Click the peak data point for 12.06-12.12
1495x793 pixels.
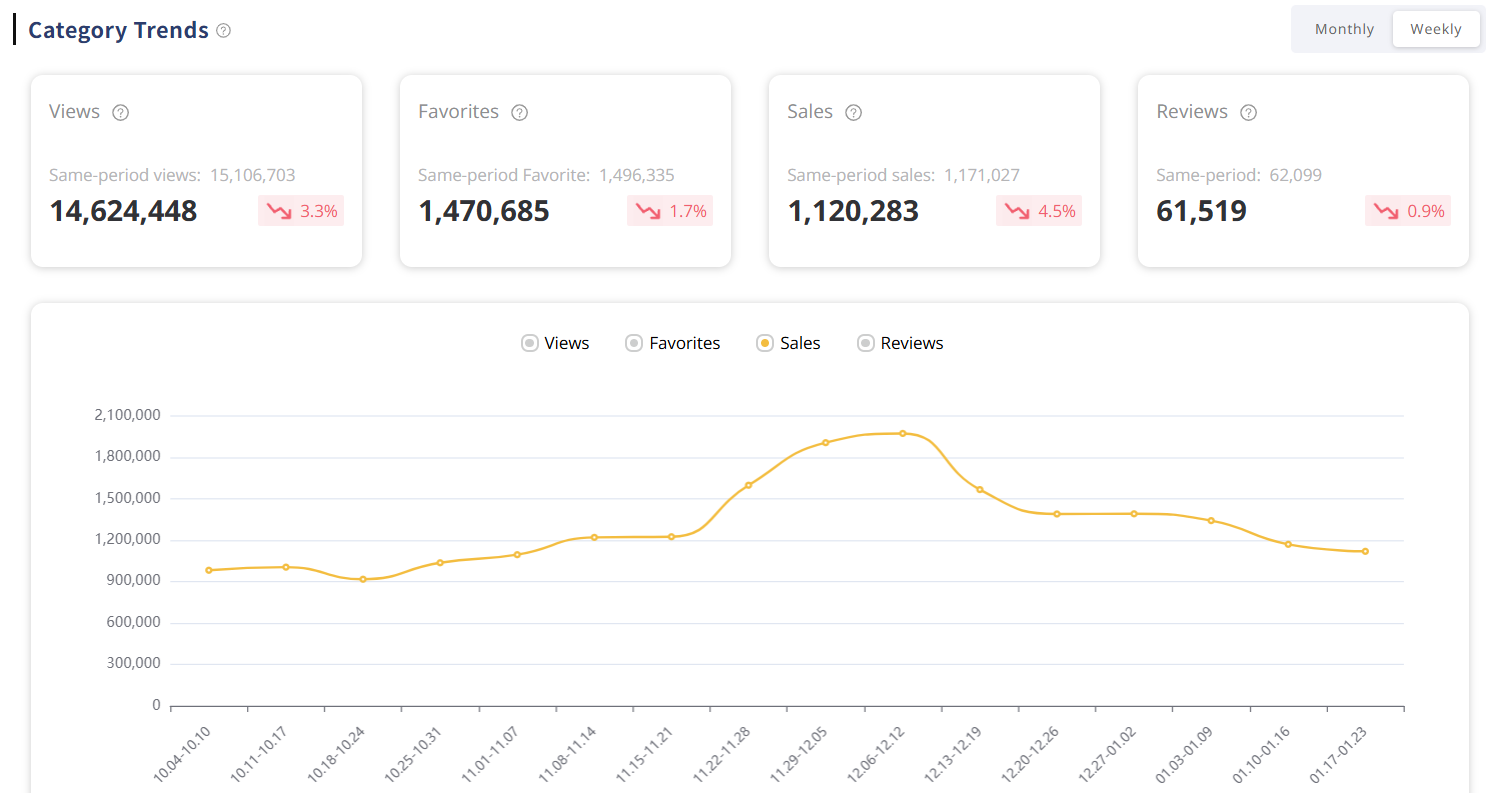(x=903, y=433)
